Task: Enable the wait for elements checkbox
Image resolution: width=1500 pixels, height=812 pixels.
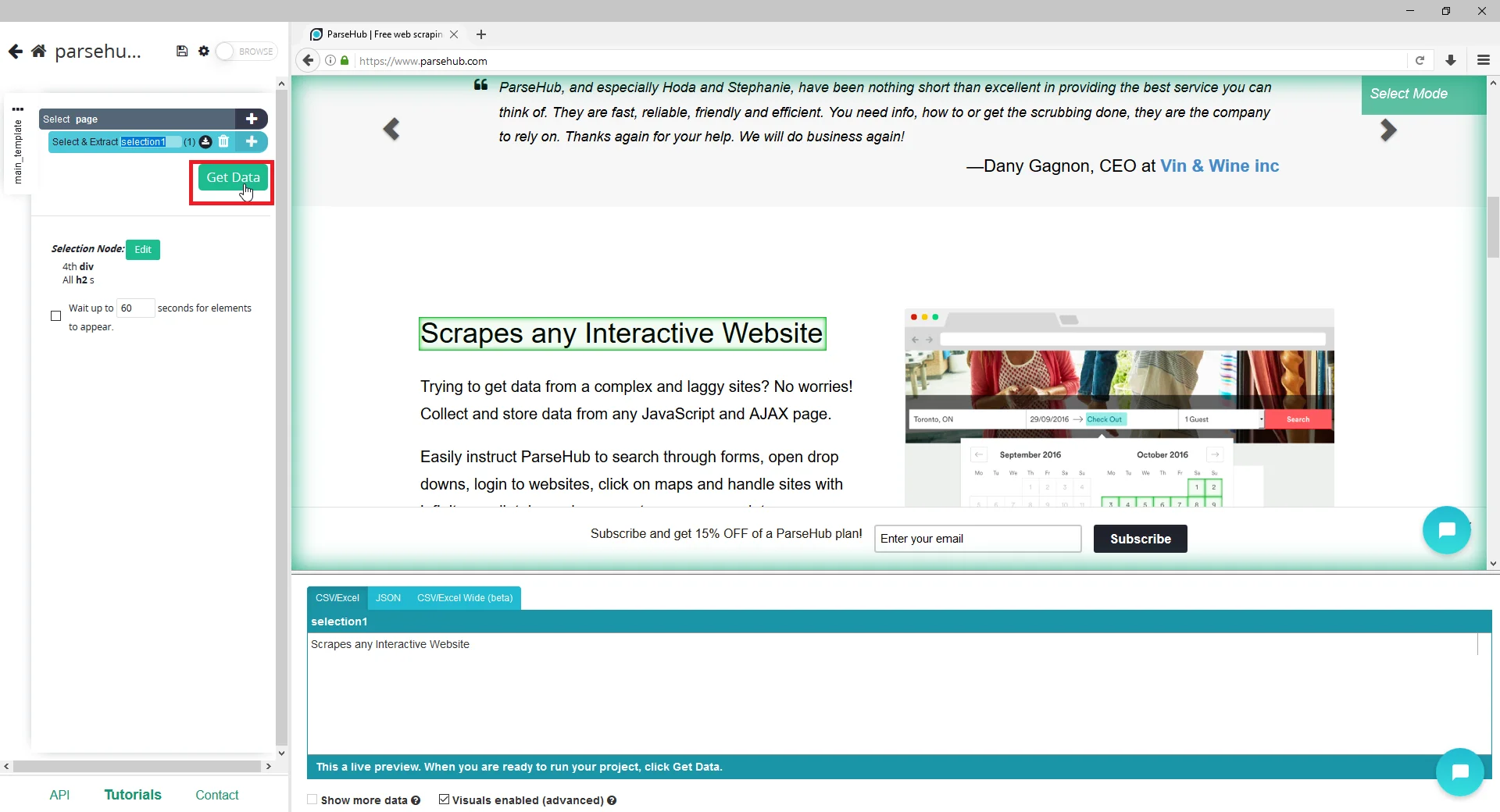Action: pyautogui.click(x=56, y=316)
